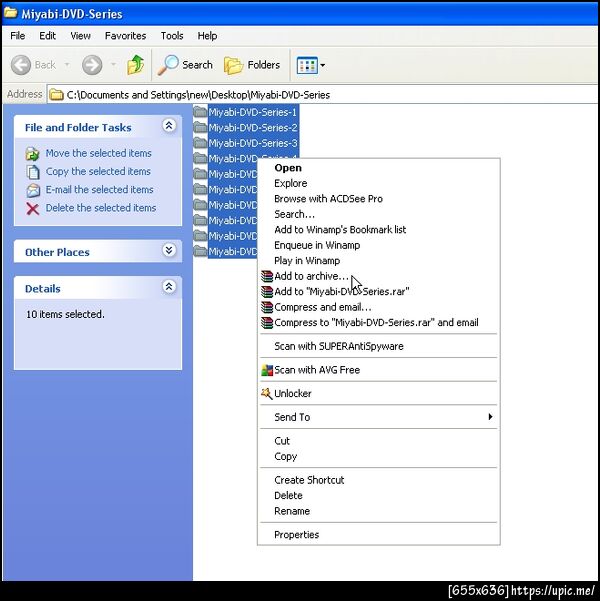Choose Cut in context menu

(x=378, y=441)
